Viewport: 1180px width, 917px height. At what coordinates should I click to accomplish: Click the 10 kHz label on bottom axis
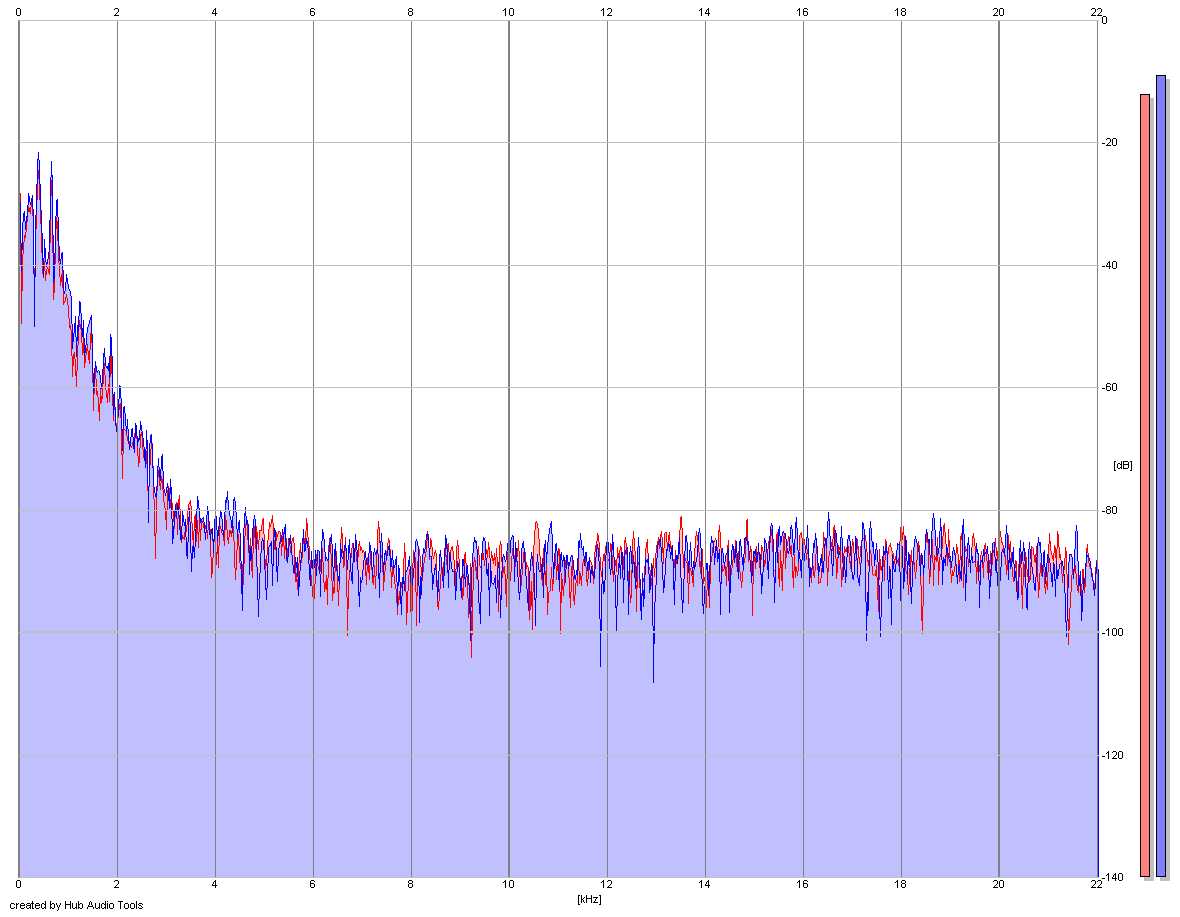509,884
